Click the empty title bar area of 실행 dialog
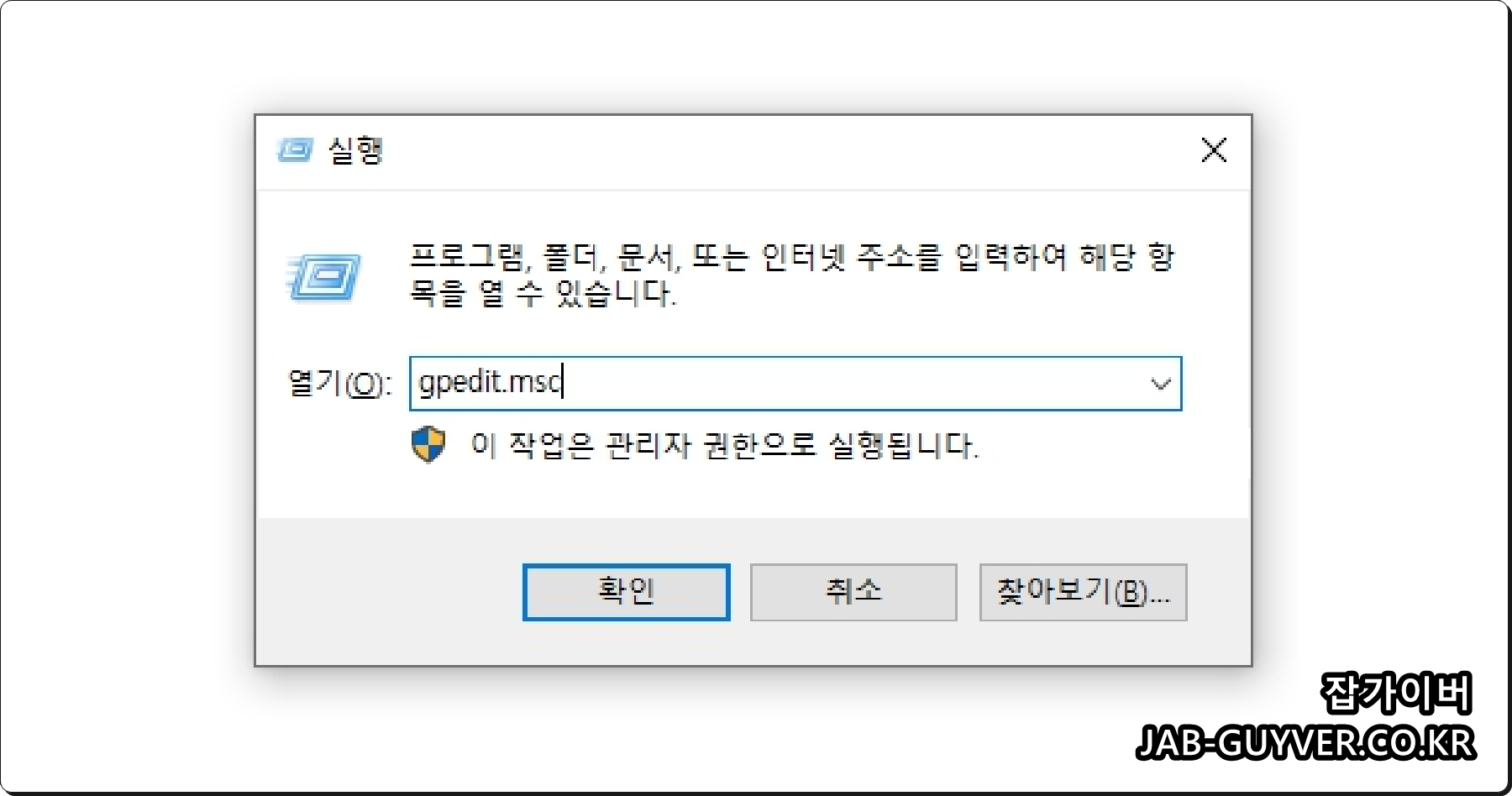The width and height of the screenshot is (1512, 796). pos(781,151)
